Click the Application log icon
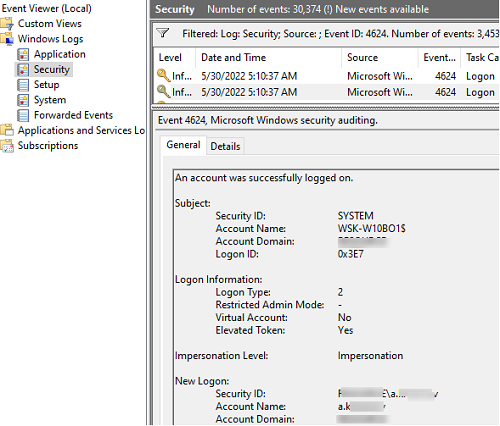The image size is (500, 426). pos(23,54)
